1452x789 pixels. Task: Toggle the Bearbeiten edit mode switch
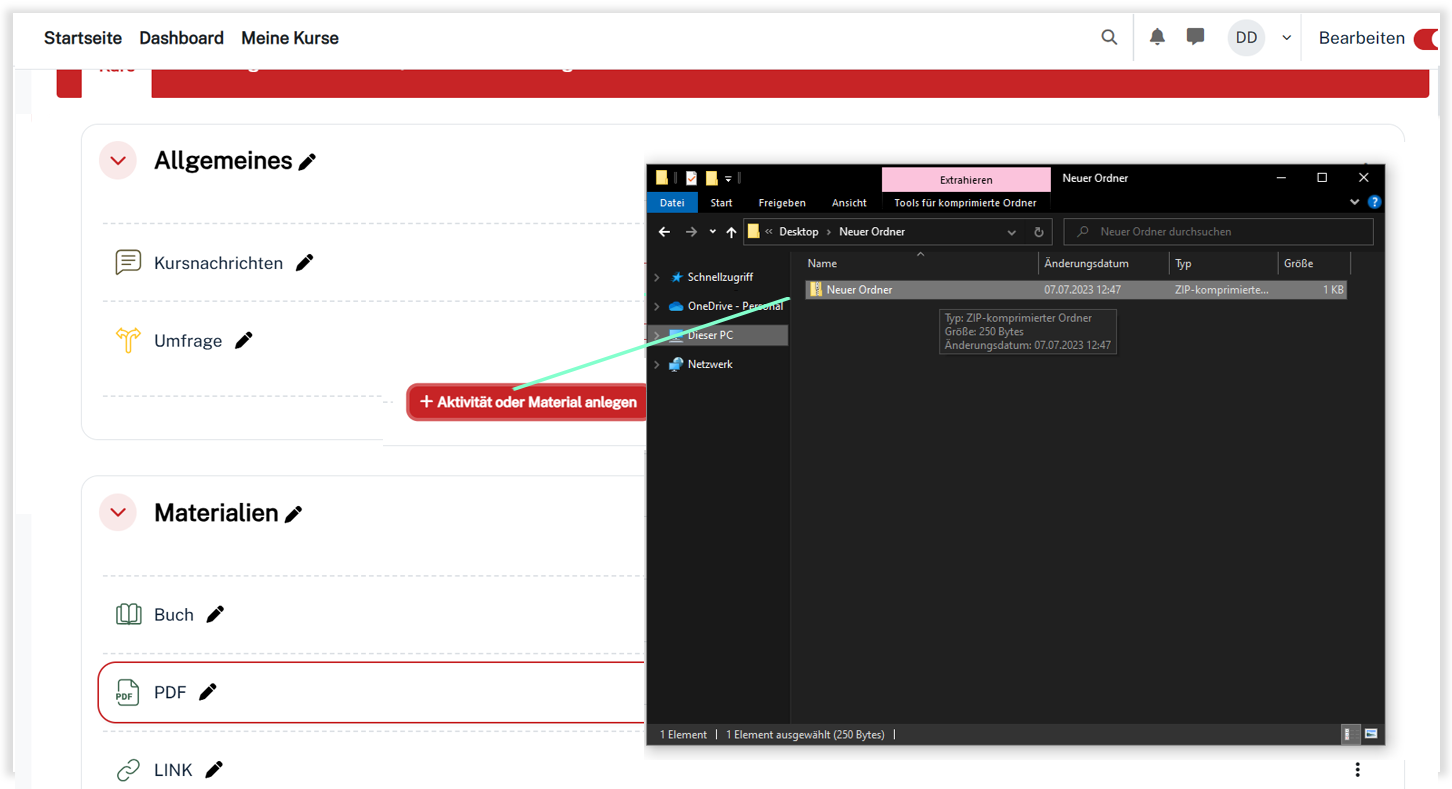(1428, 39)
